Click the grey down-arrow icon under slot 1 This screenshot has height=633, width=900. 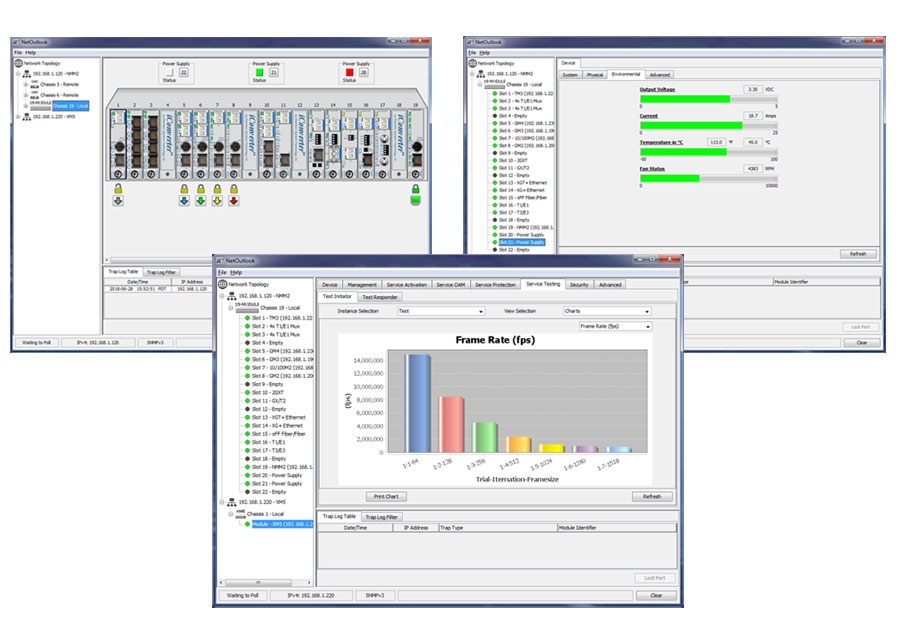click(118, 200)
